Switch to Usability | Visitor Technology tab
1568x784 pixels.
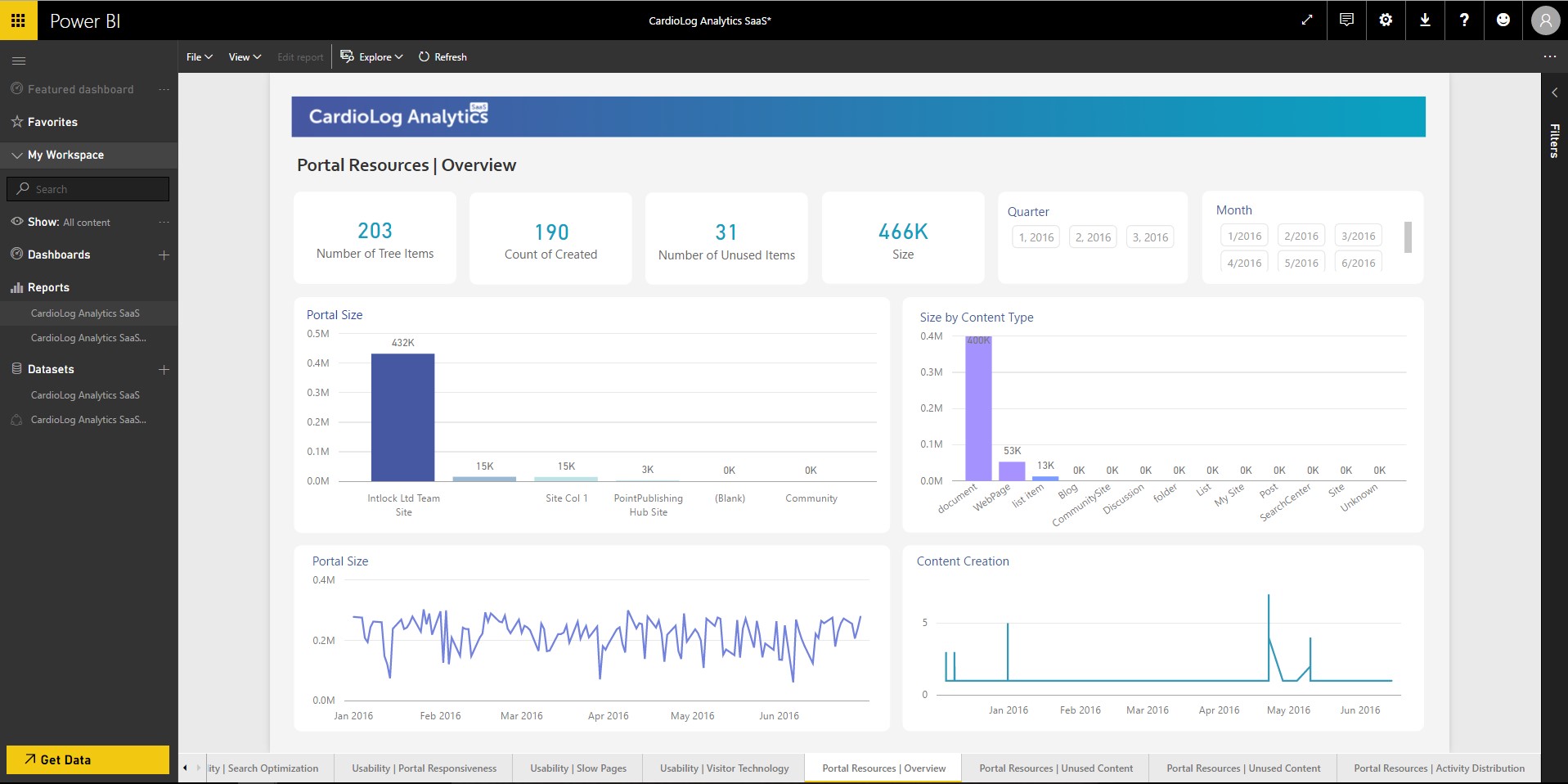(x=725, y=768)
